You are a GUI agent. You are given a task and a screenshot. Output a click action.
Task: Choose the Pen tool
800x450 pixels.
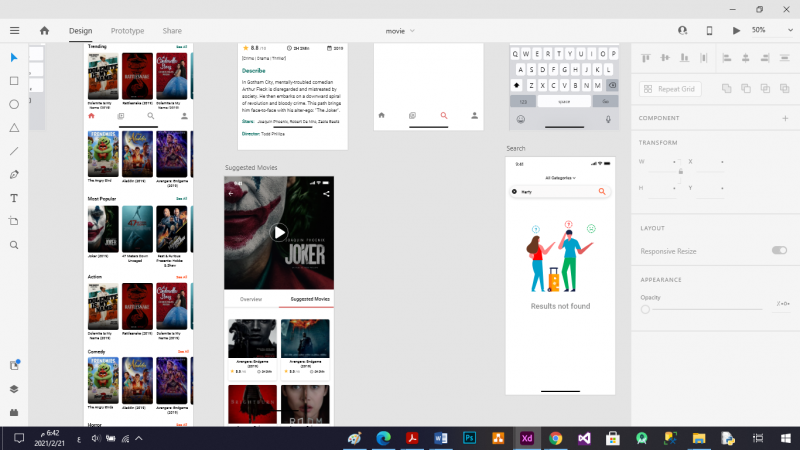[x=14, y=174]
